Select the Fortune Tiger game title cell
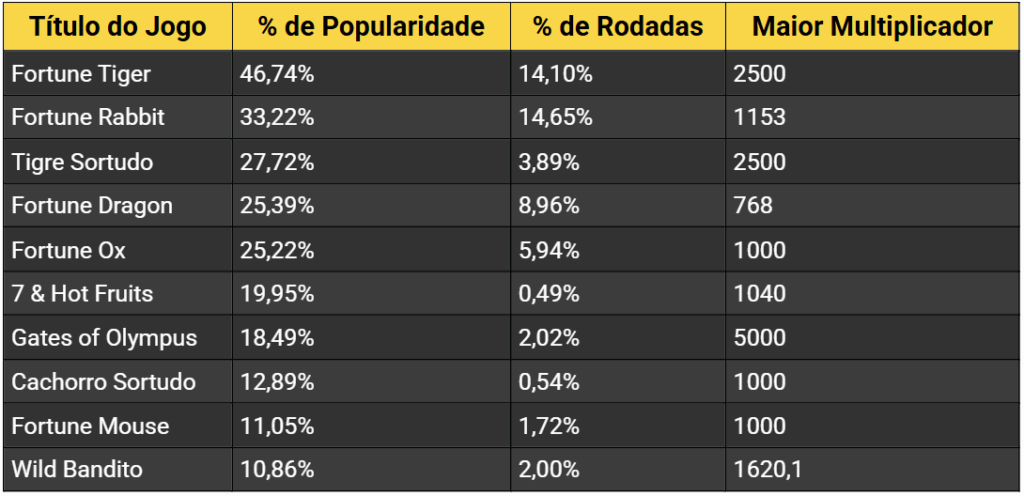Viewport: 1024px width, 496px height. pyautogui.click(x=81, y=73)
